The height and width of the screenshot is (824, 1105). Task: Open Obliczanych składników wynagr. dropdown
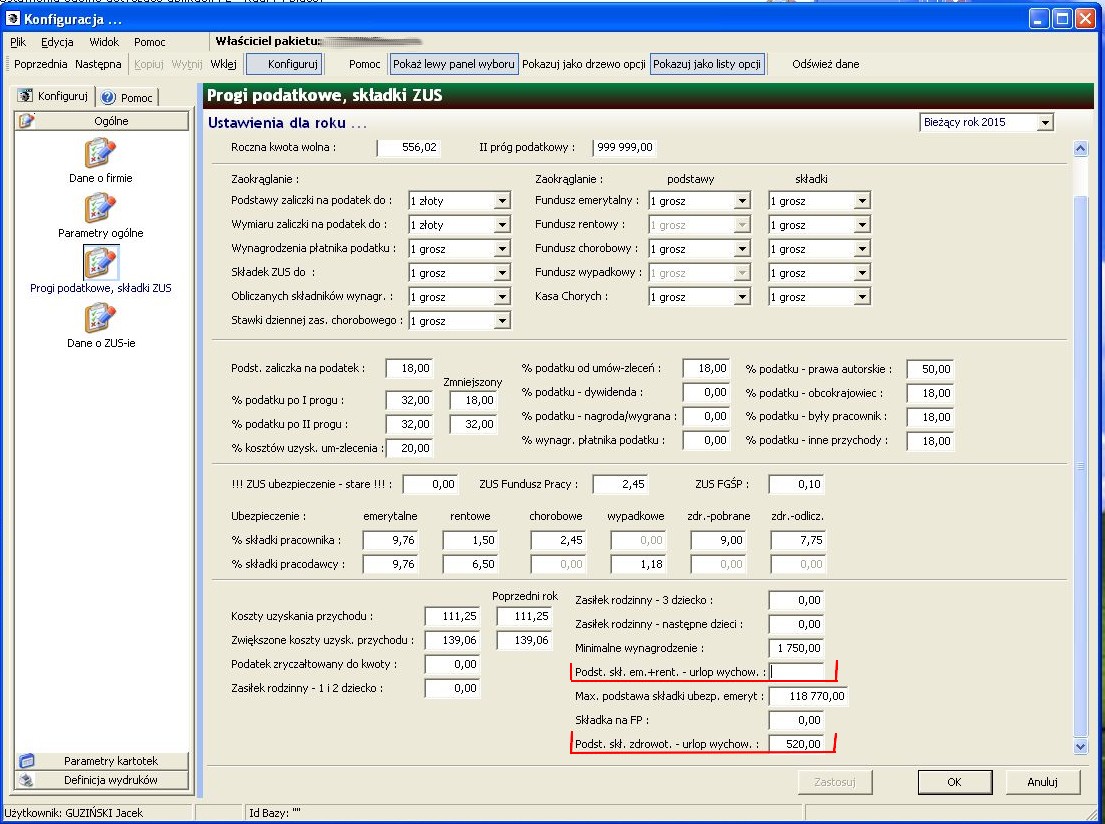point(502,297)
